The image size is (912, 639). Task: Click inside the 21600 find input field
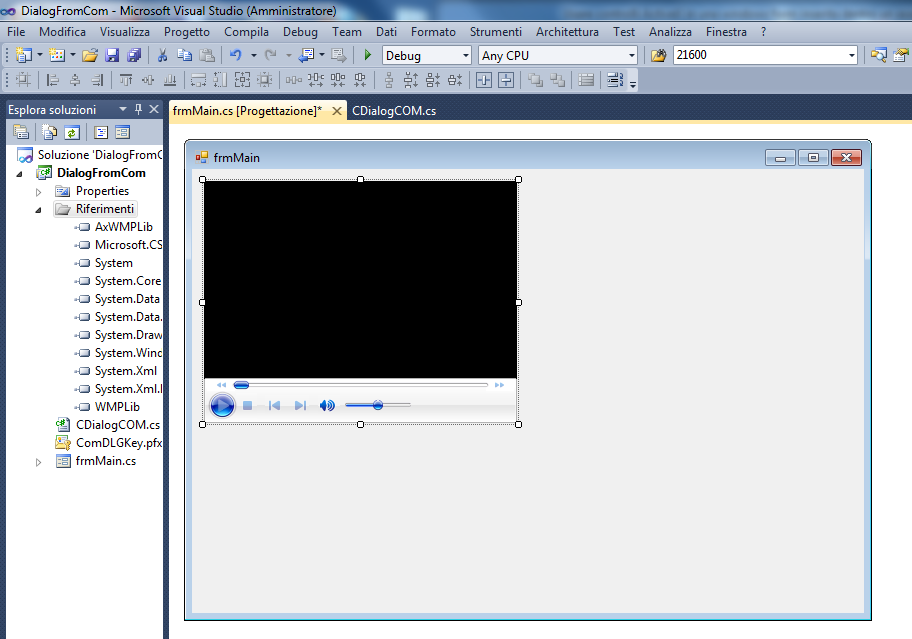click(x=759, y=55)
